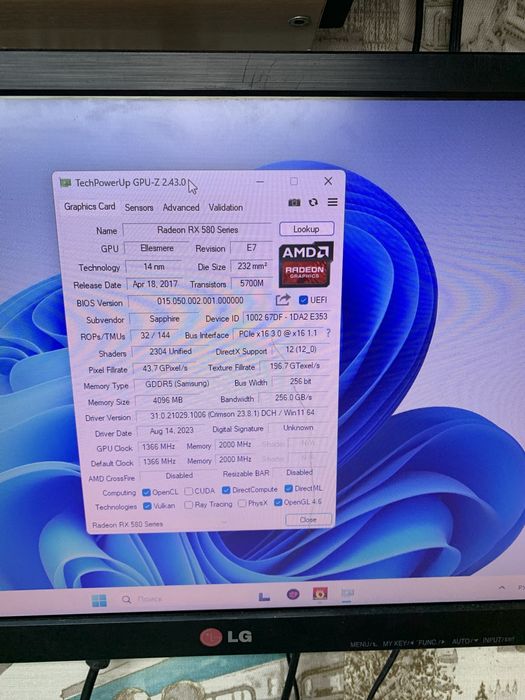Toggle the DirectML checkbox
This screenshot has height=700, width=525.
pos(288,488)
